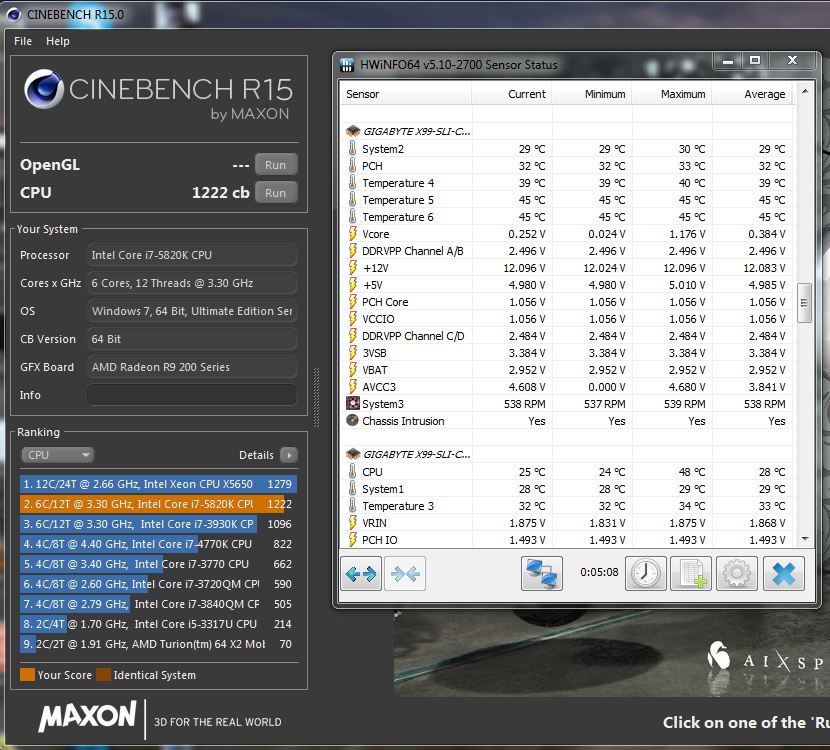Viewport: 830px width, 750px height.
Task: Click the PCH temperature thermometer icon
Action: 353,165
